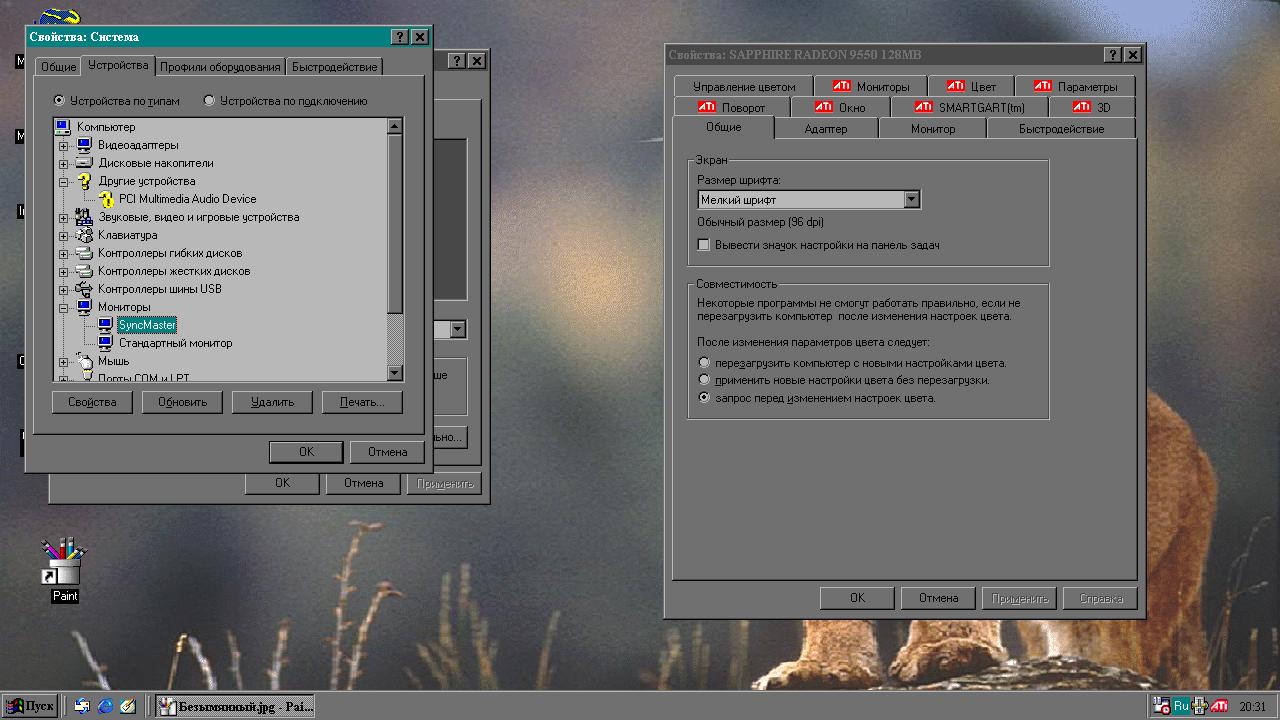Screen dimensions: 1280x720
Task: Click OK in the System Properties dialog
Action: click(x=306, y=452)
